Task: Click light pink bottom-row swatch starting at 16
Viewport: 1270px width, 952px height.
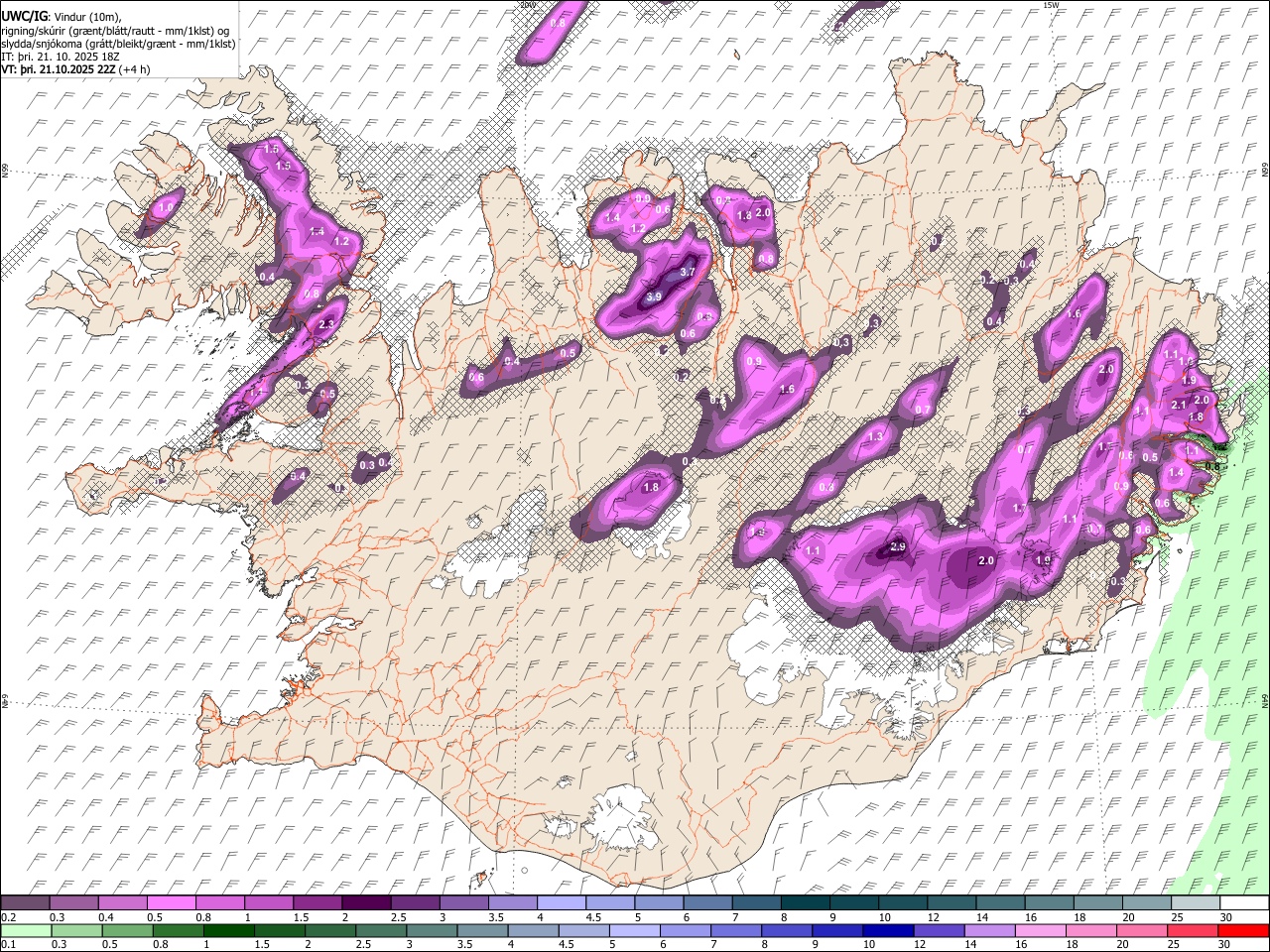Action: [1041, 930]
